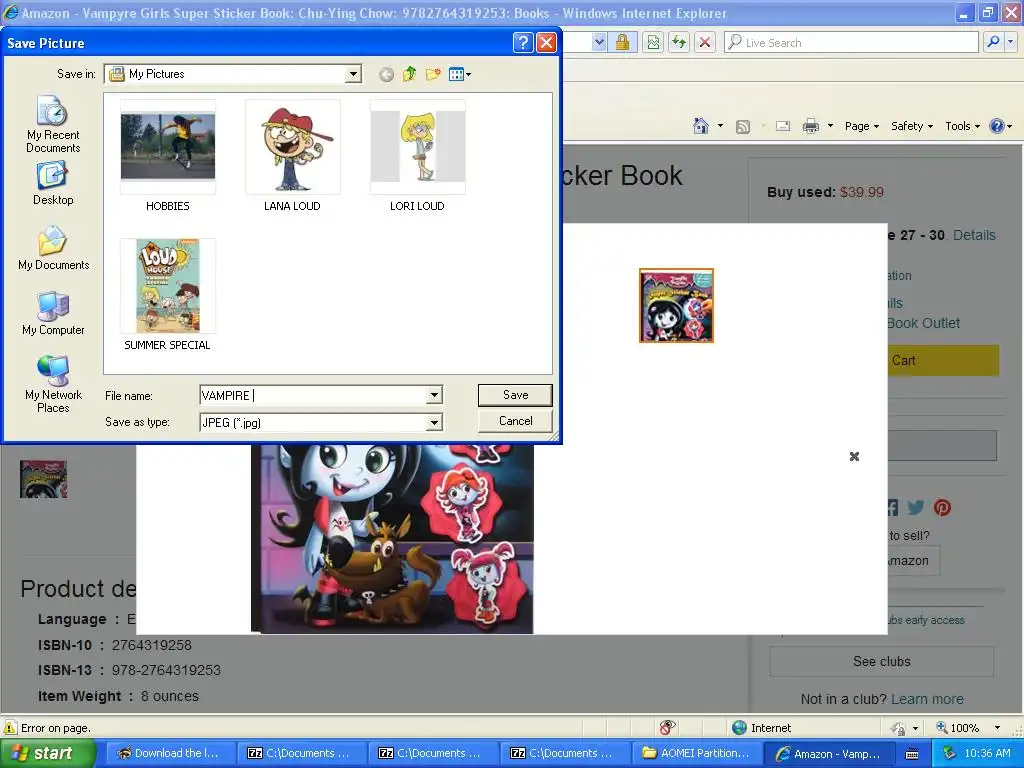Viewport: 1024px width, 768px height.
Task: Click the File name text field
Action: click(x=313, y=395)
